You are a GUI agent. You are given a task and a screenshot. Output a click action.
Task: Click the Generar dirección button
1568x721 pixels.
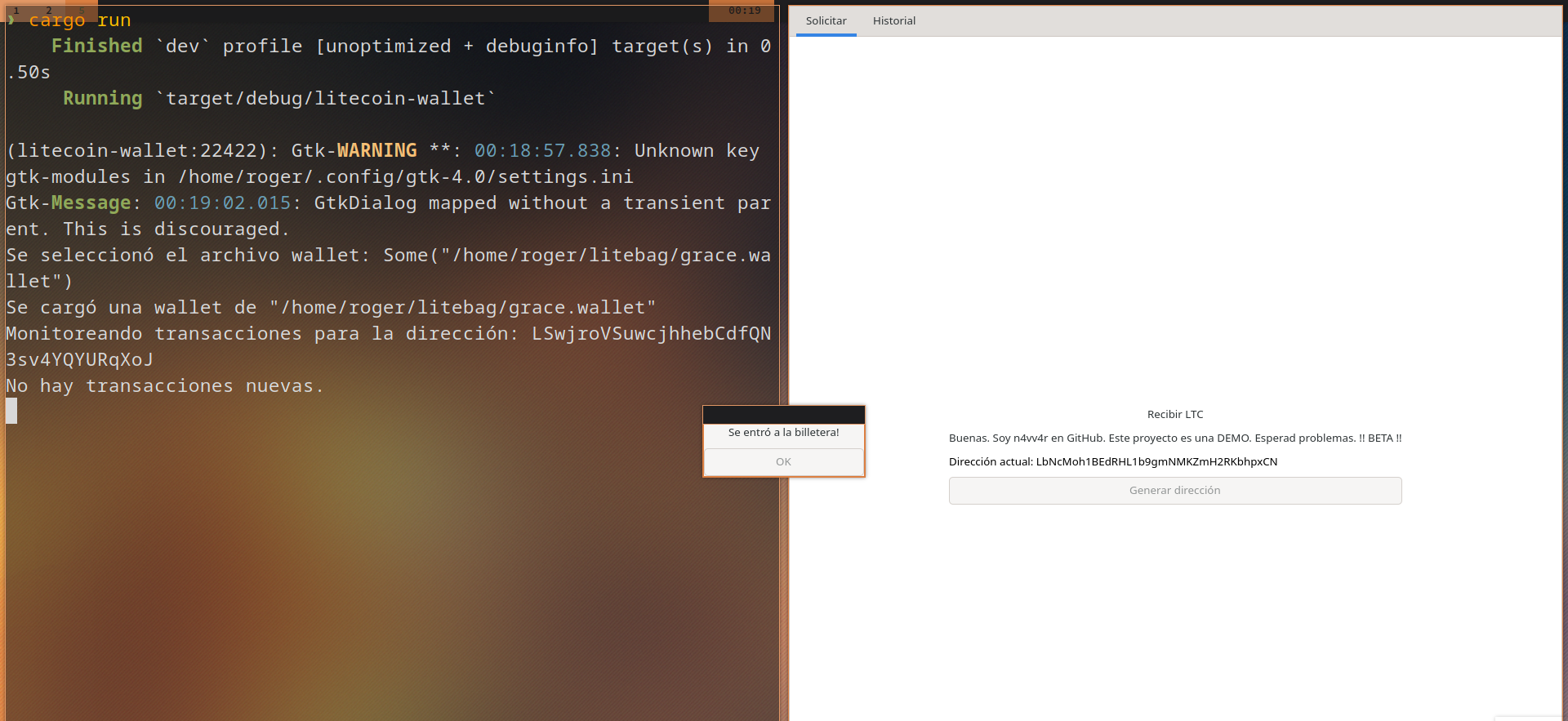point(1174,491)
